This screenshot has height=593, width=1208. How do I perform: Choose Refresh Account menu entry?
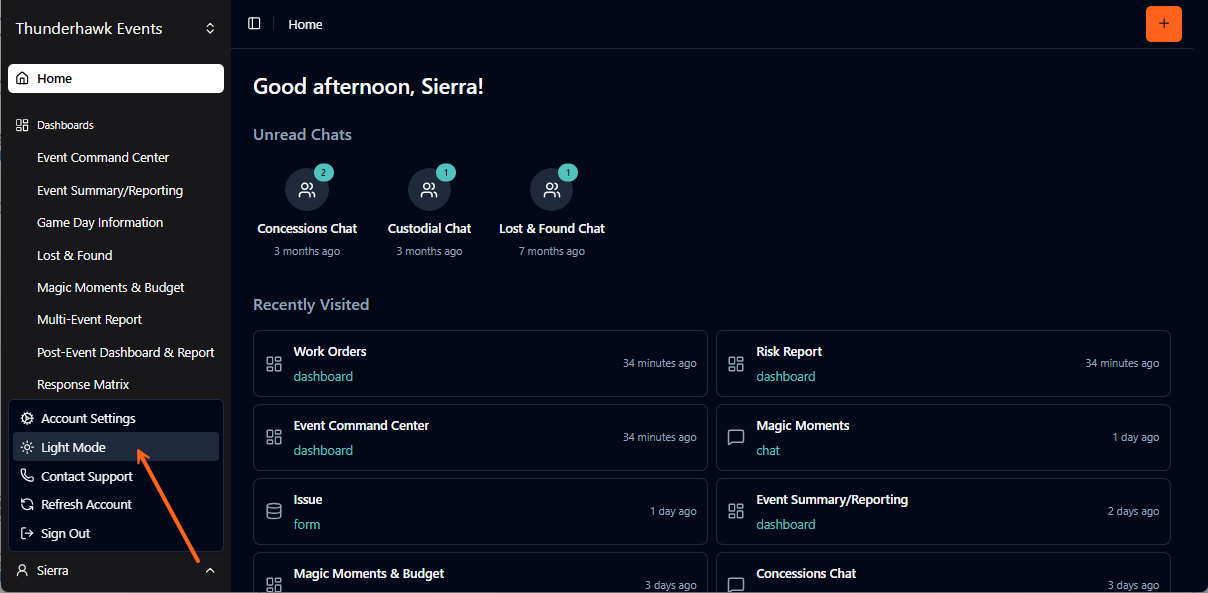(x=86, y=504)
